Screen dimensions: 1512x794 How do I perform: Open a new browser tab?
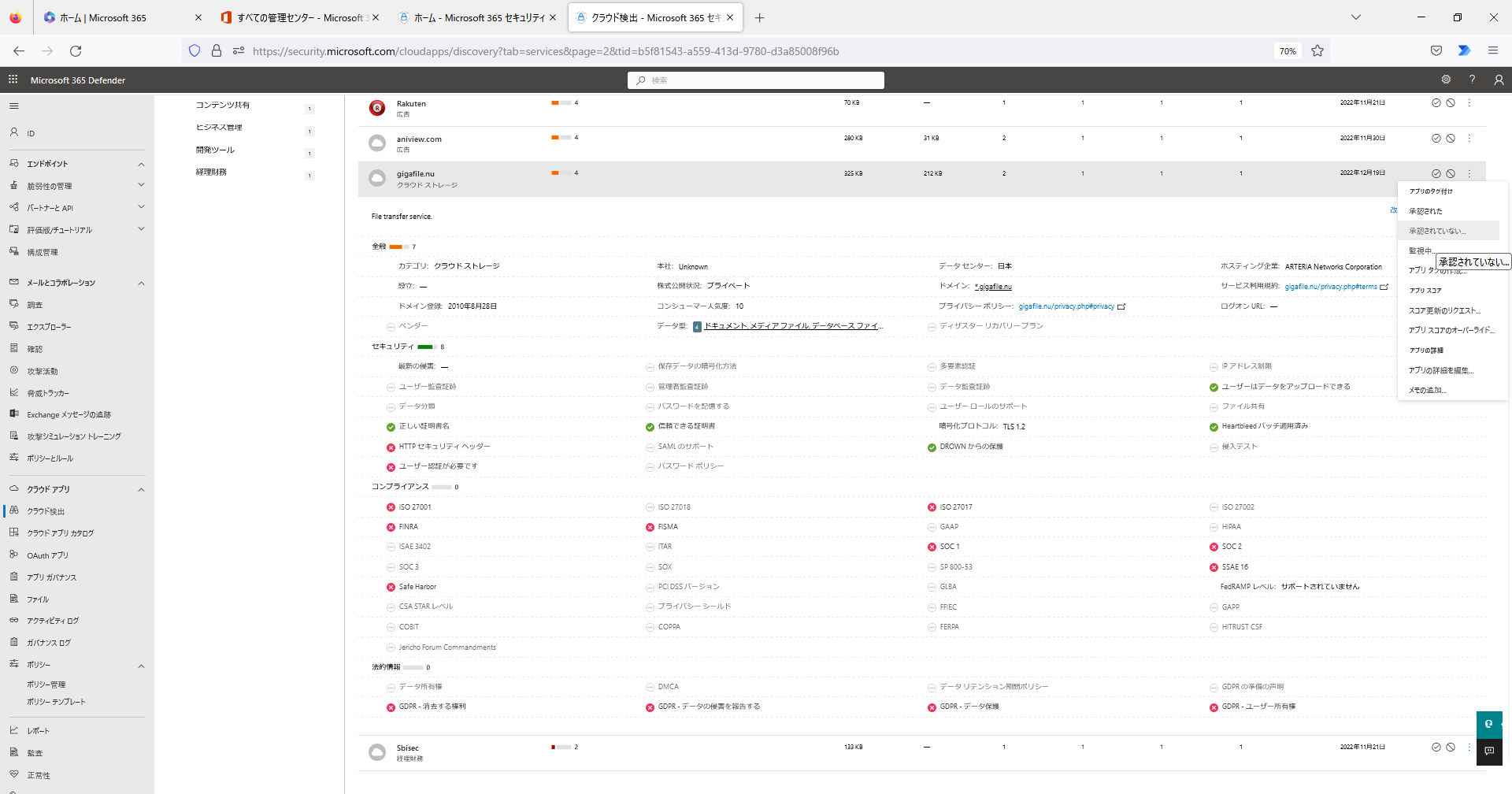point(759,17)
